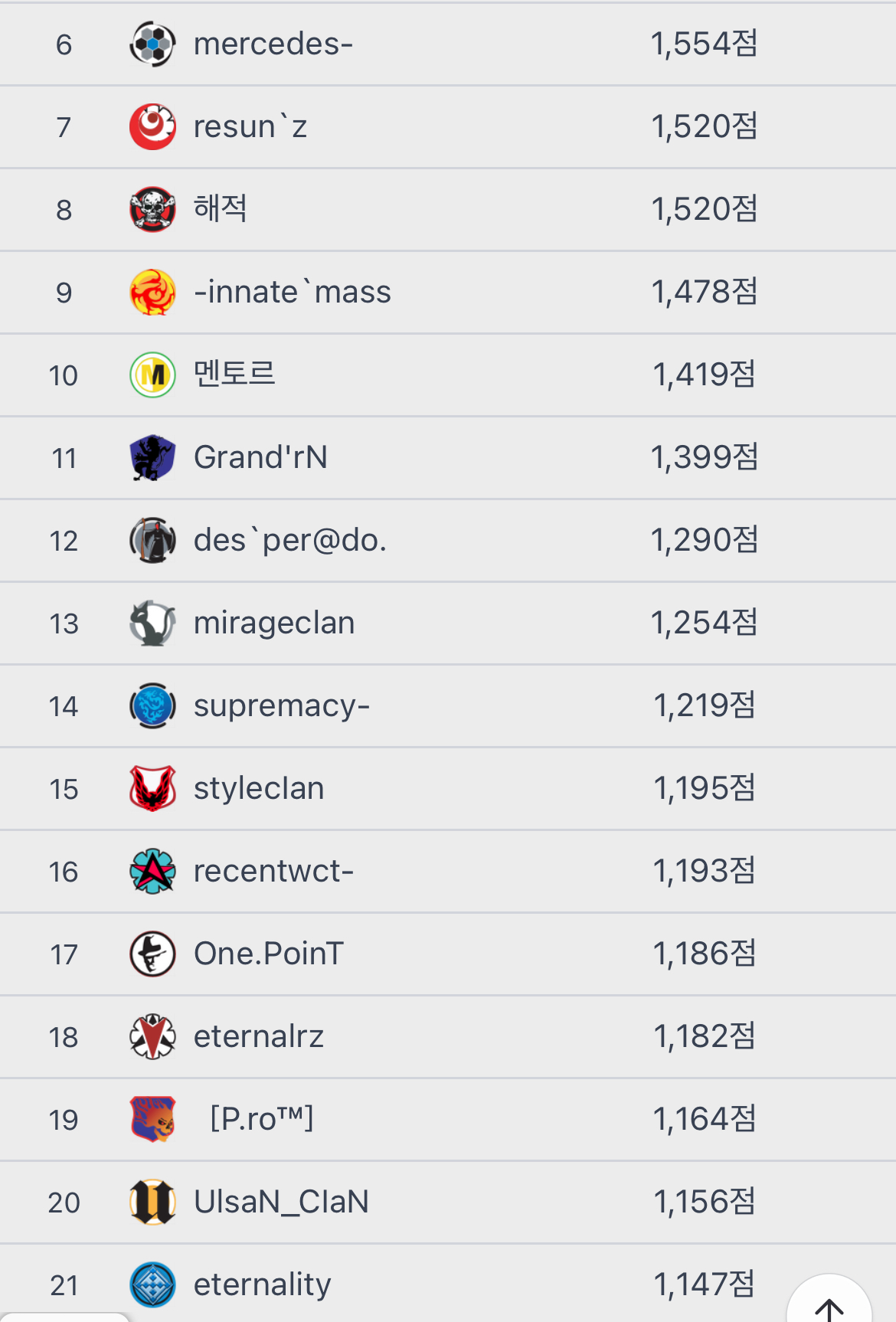Image resolution: width=896 pixels, height=1322 pixels.
Task: Click the skull pirate emblem at rank 8
Action: coord(152,209)
